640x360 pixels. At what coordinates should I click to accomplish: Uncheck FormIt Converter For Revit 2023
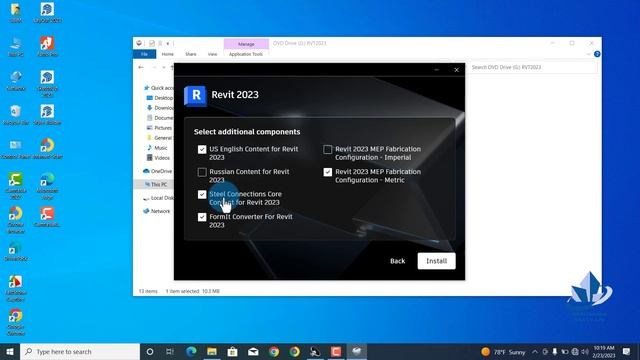[x=202, y=217]
